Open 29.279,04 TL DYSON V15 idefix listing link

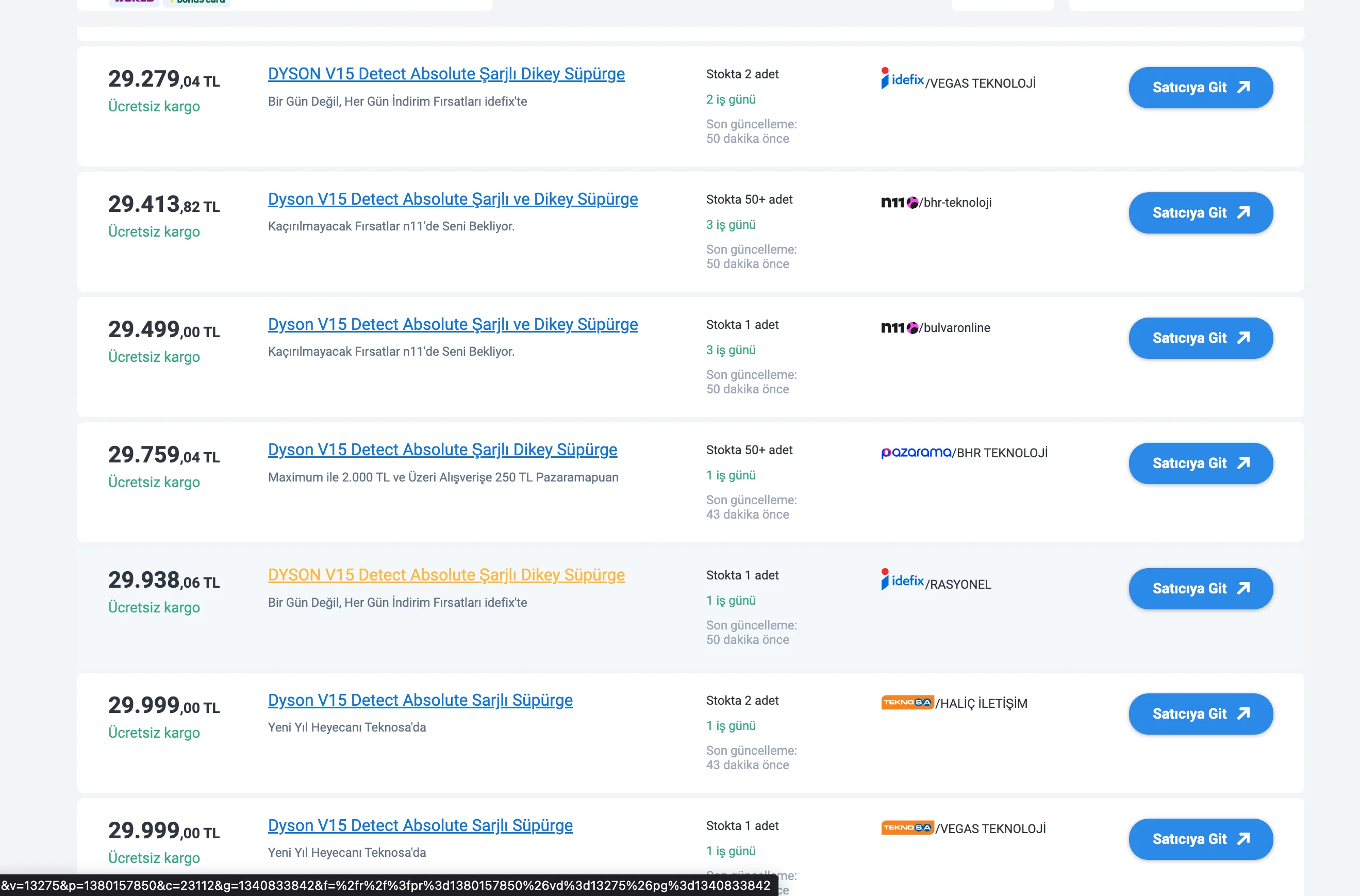click(x=446, y=74)
